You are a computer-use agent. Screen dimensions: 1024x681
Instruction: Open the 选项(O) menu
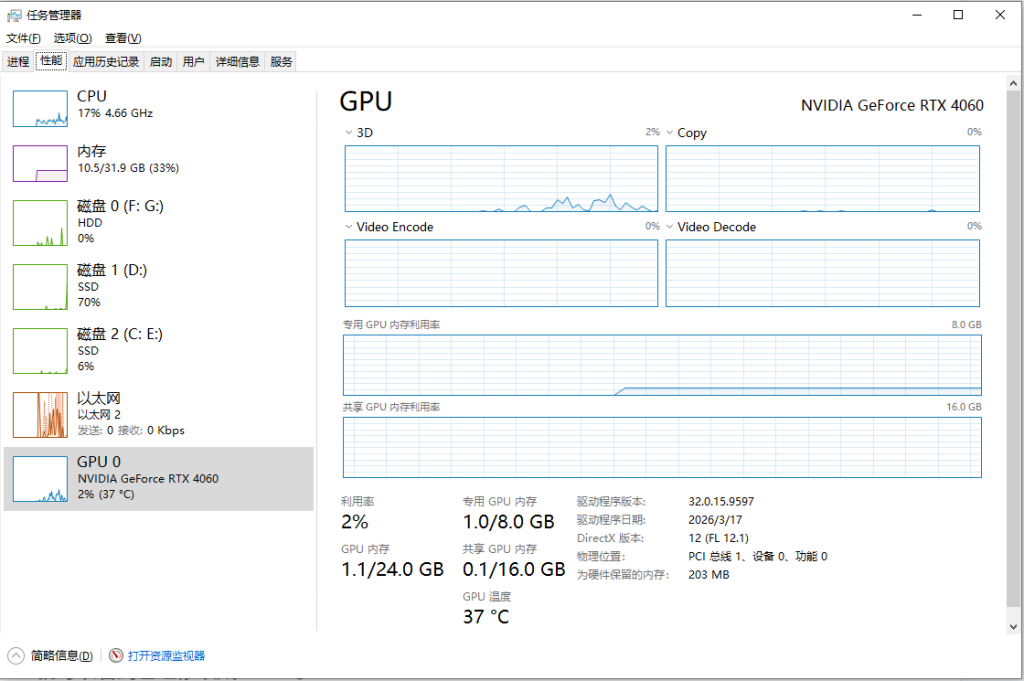tap(72, 38)
